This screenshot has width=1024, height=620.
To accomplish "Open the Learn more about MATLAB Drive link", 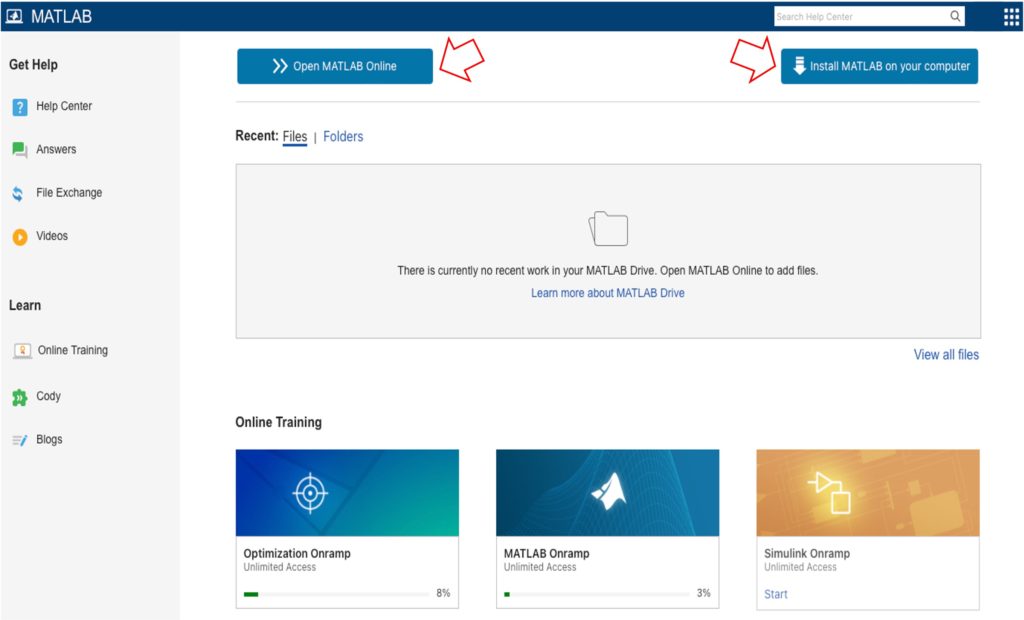I will (x=607, y=292).
